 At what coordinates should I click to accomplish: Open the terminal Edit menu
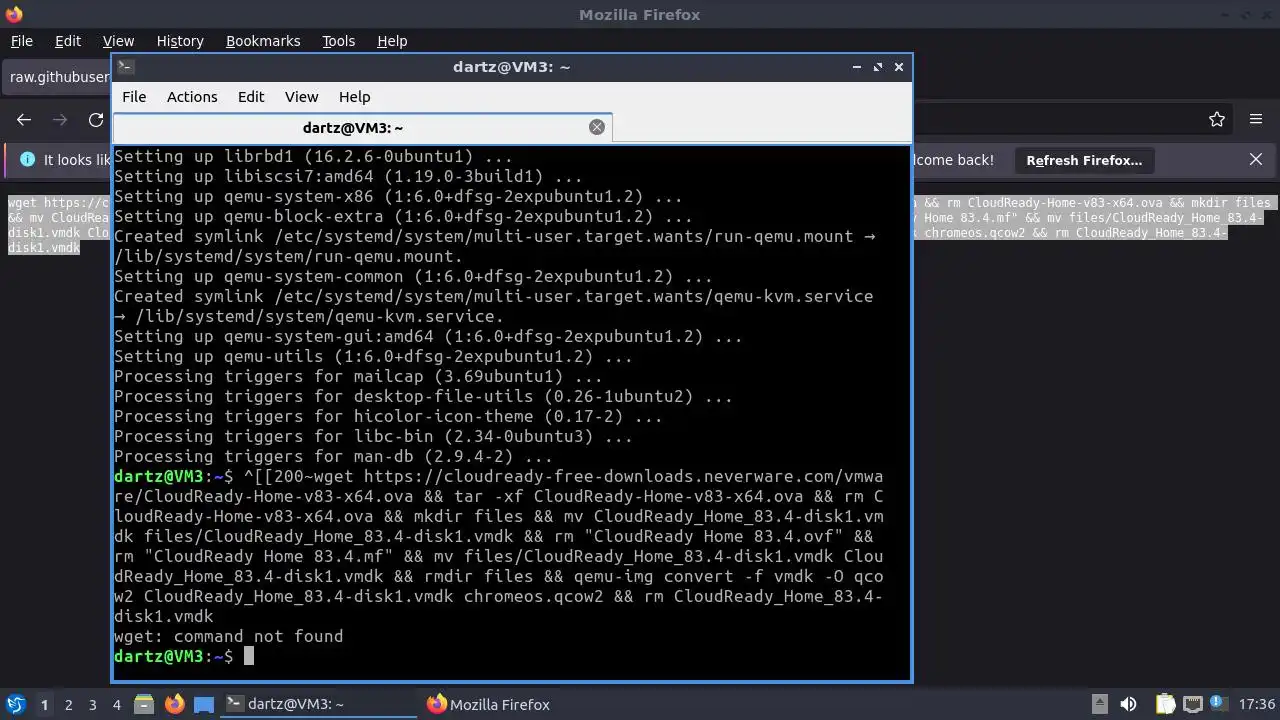251,97
